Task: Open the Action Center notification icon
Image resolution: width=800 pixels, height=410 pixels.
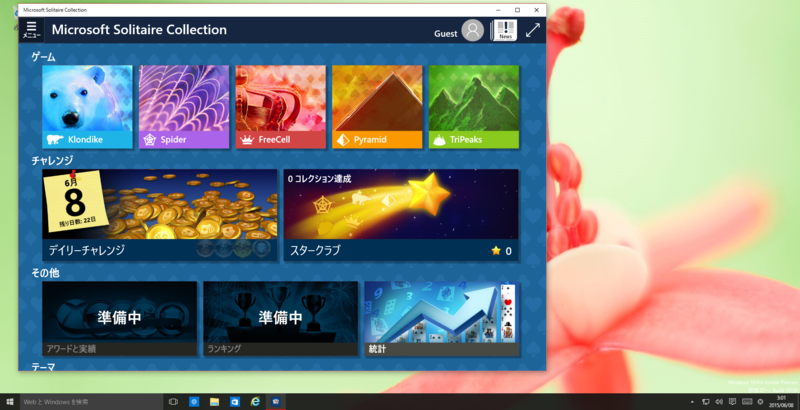Action: 732,402
